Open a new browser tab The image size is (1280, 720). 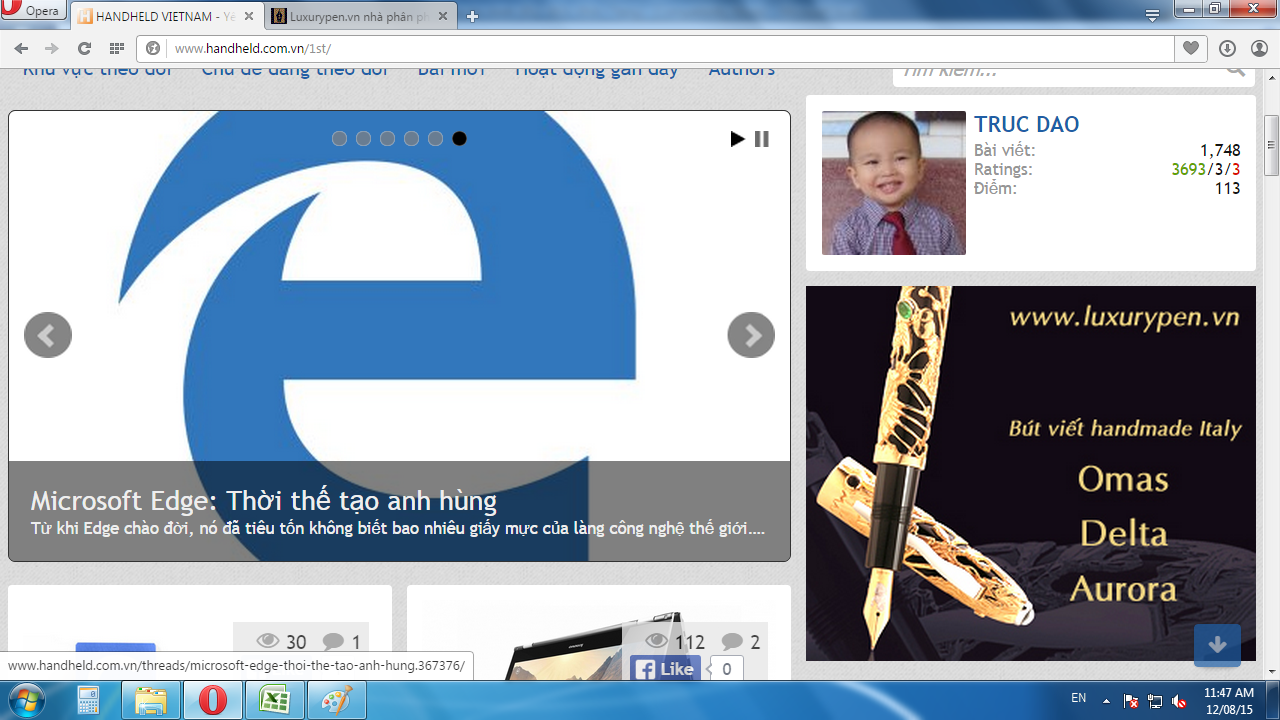[471, 16]
